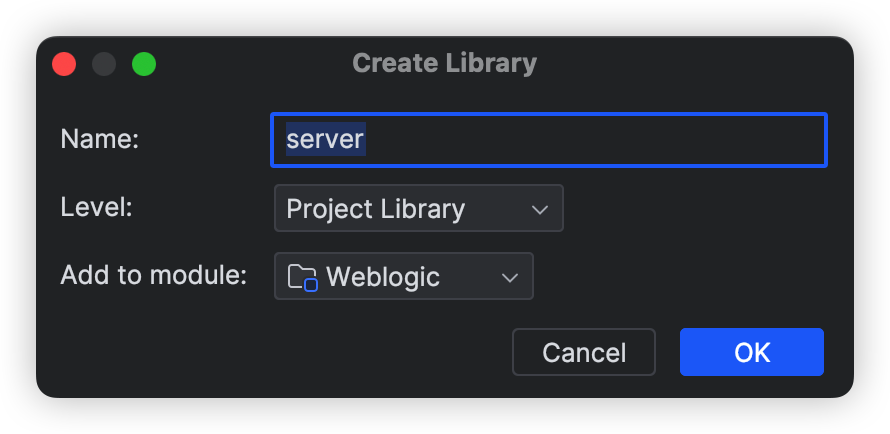Close the Create Library dialog with red button

tap(64, 64)
